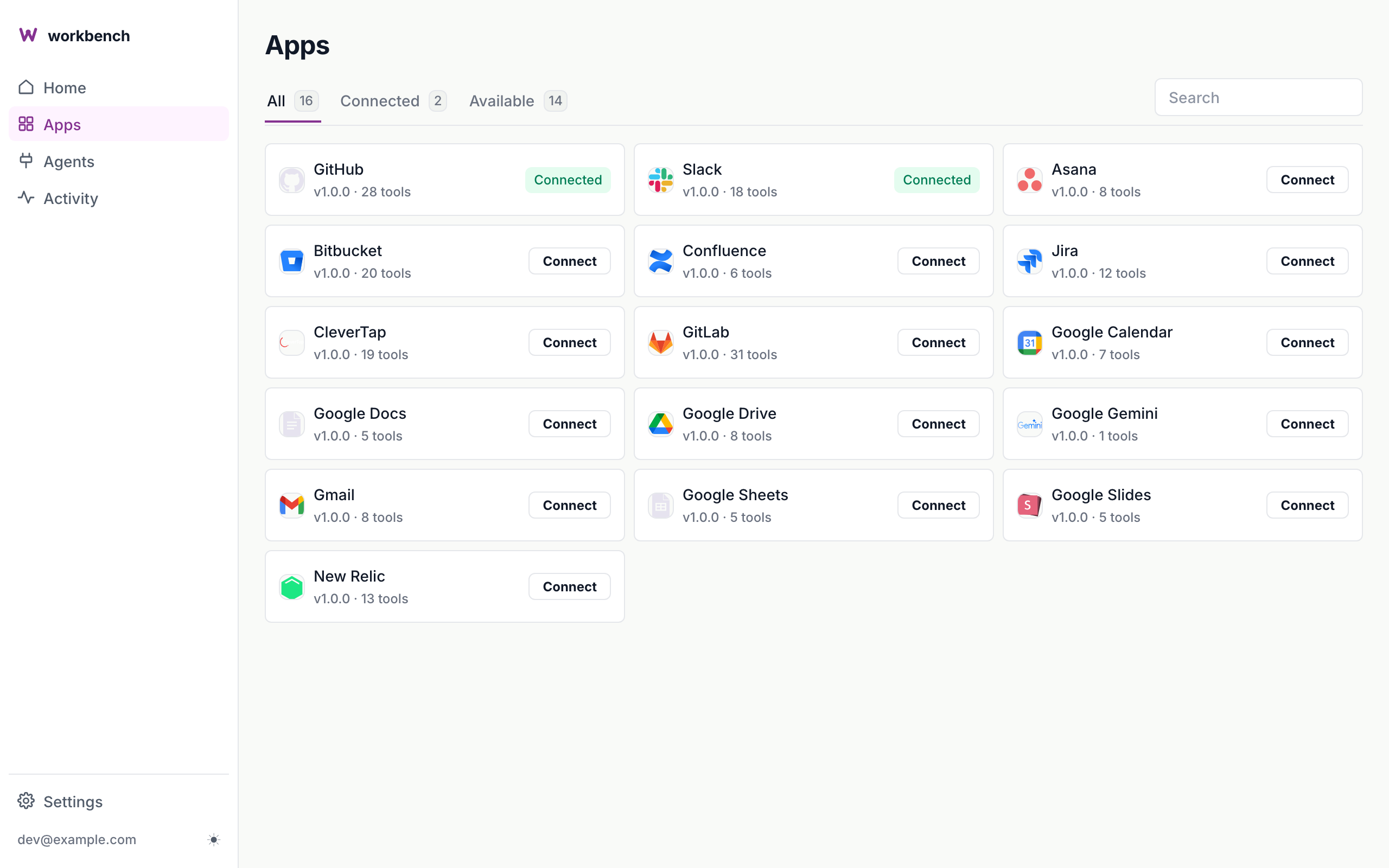
Task: Connect the Google Sheets app
Action: [939, 505]
